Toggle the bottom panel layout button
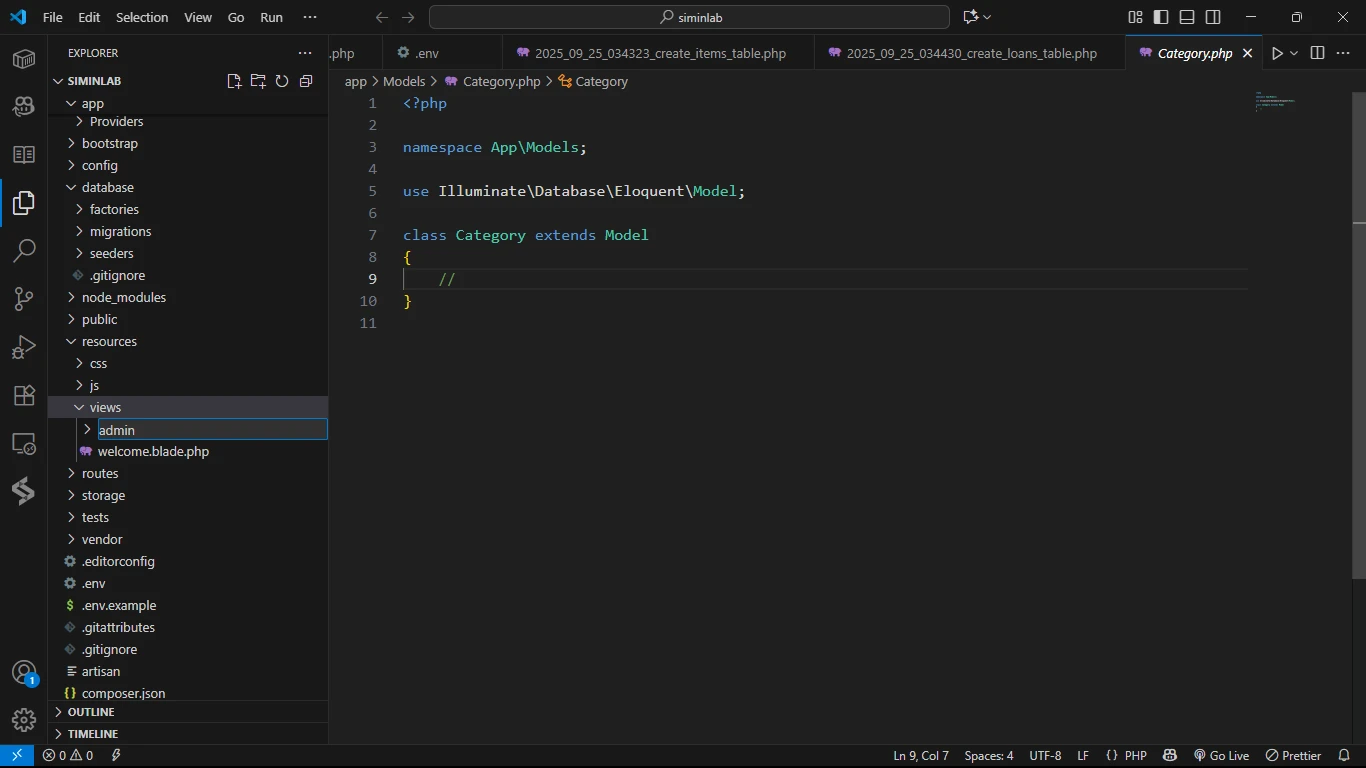 click(x=1187, y=17)
